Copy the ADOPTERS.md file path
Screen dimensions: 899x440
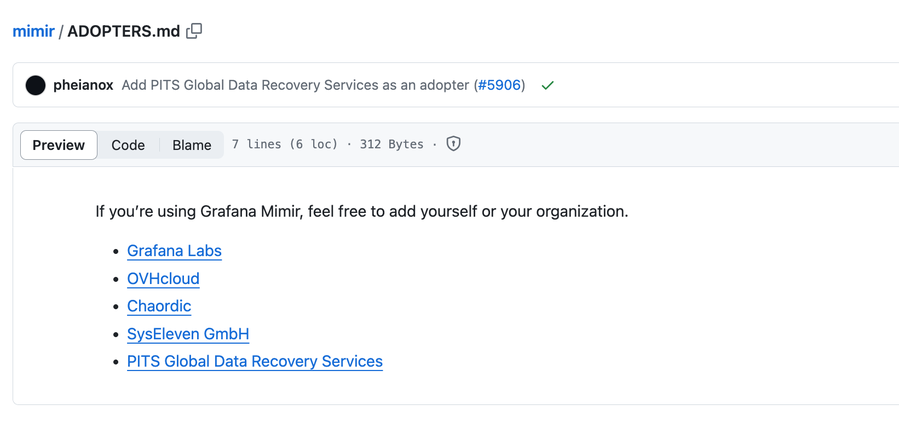click(x=194, y=31)
